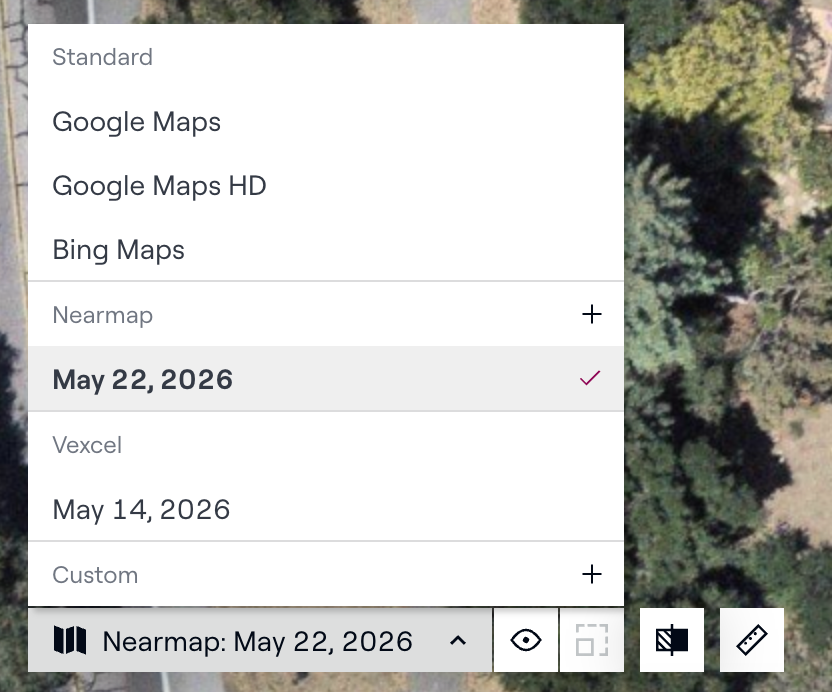Click the folded map icon in selector
This screenshot has height=692, width=832.
[x=70, y=640]
